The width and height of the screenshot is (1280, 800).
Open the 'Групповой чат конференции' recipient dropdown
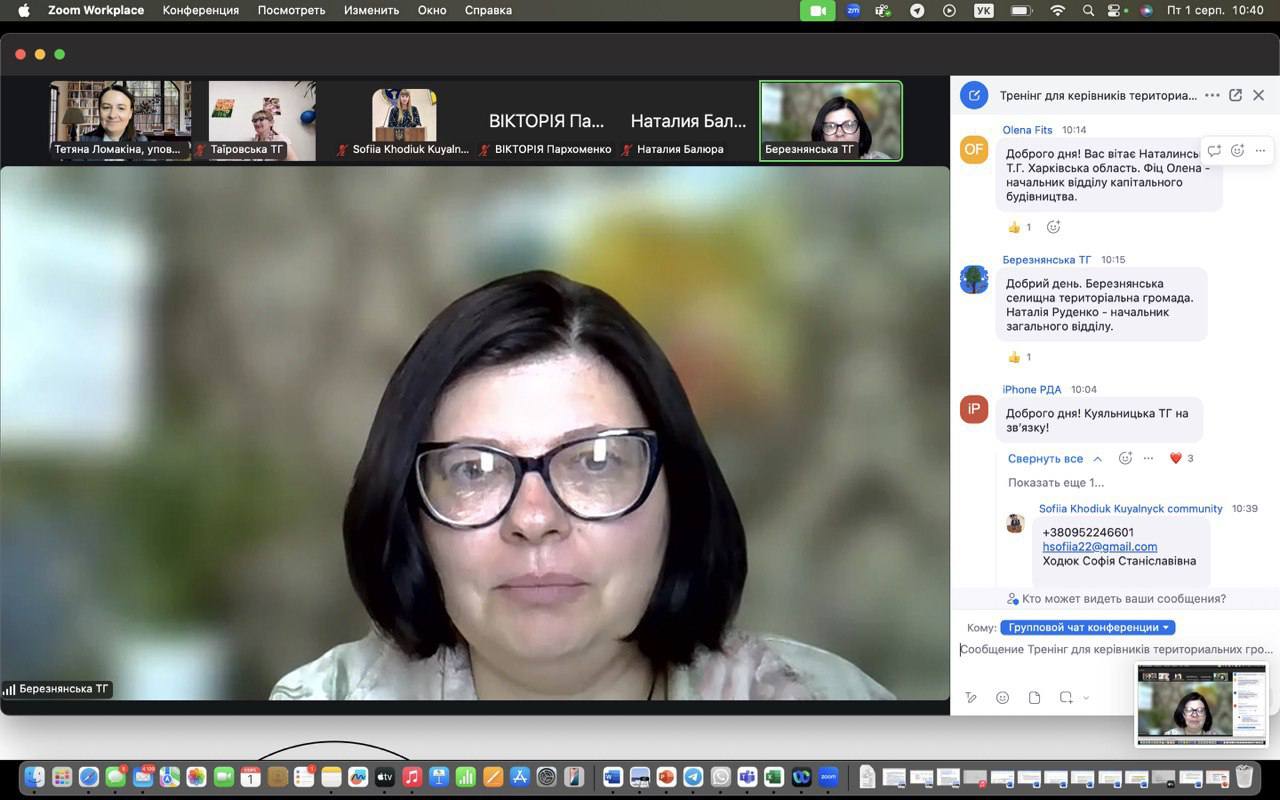pyautogui.click(x=1087, y=627)
